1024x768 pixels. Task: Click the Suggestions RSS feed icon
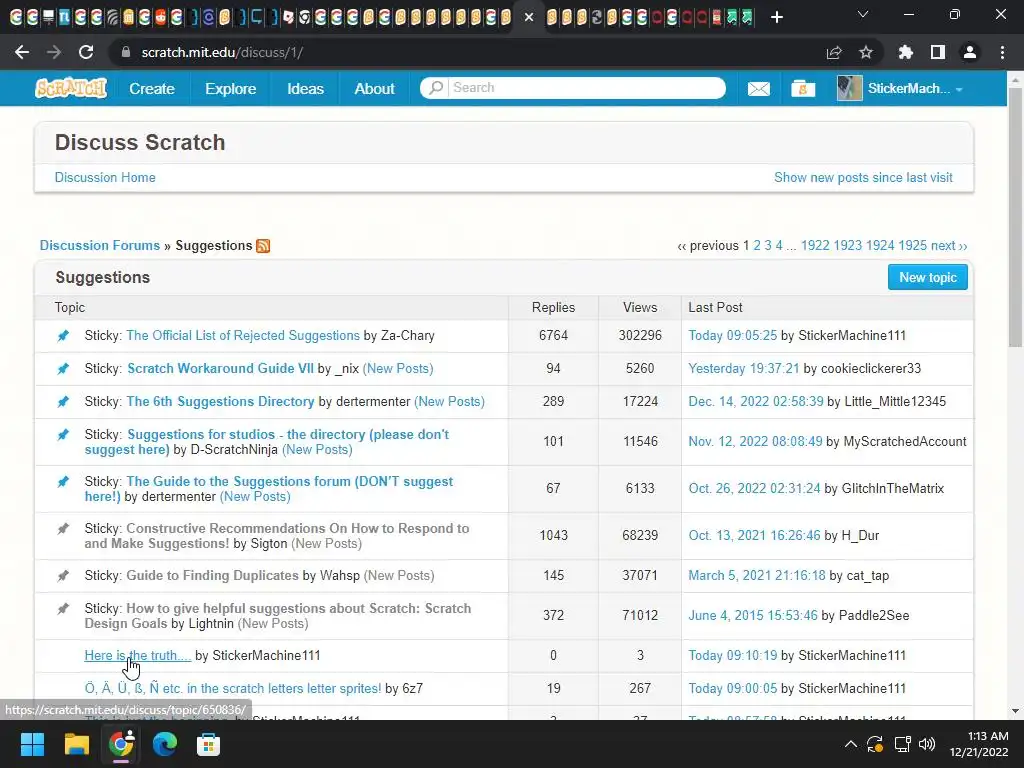263,246
